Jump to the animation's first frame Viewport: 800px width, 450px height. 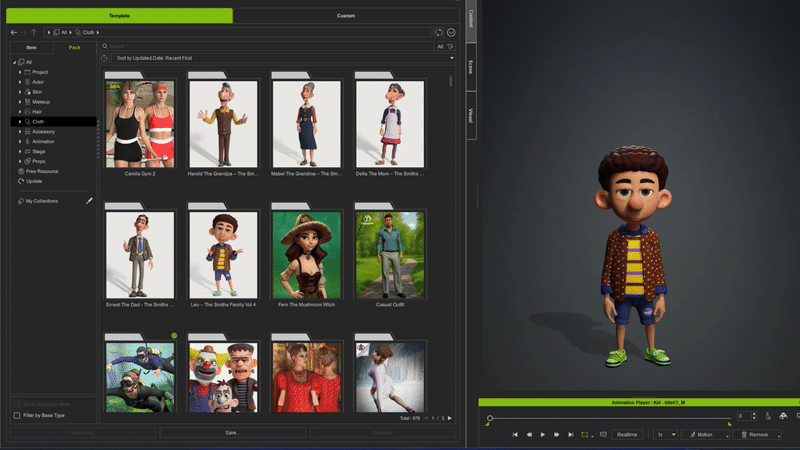point(515,435)
